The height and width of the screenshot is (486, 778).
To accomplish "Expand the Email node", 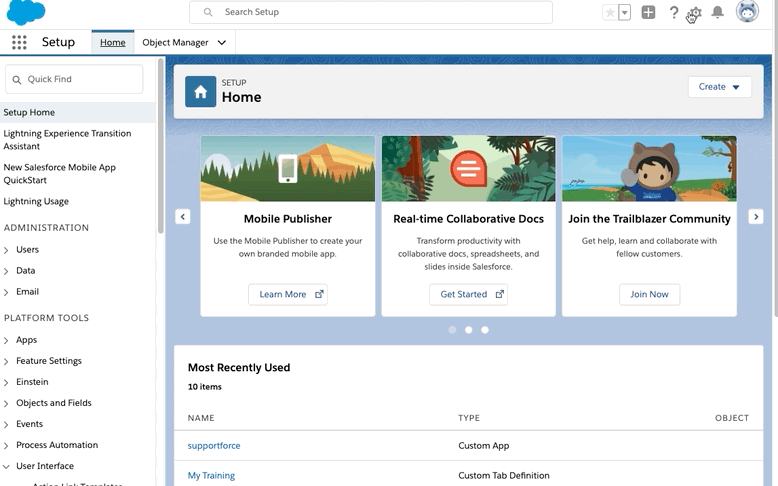I will (x=6, y=292).
